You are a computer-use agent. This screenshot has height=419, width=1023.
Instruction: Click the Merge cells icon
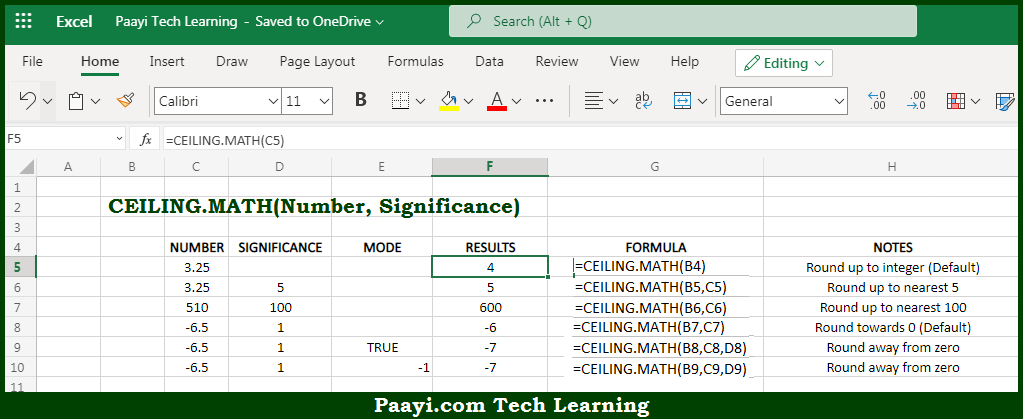pyautogui.click(x=682, y=101)
